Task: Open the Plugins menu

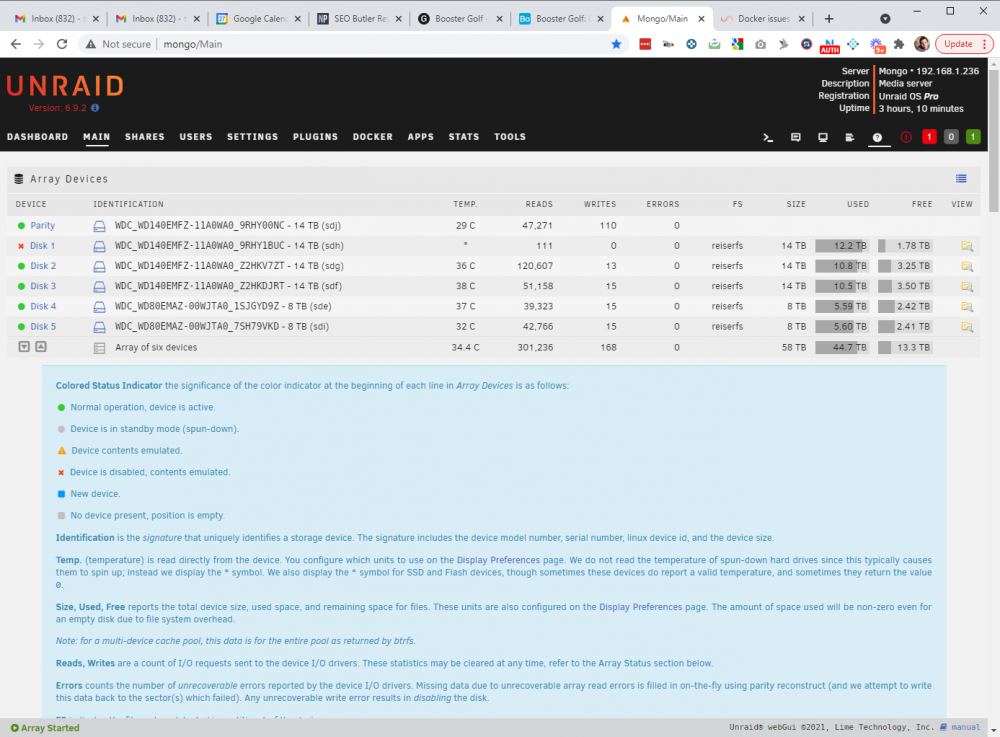Action: pos(316,136)
